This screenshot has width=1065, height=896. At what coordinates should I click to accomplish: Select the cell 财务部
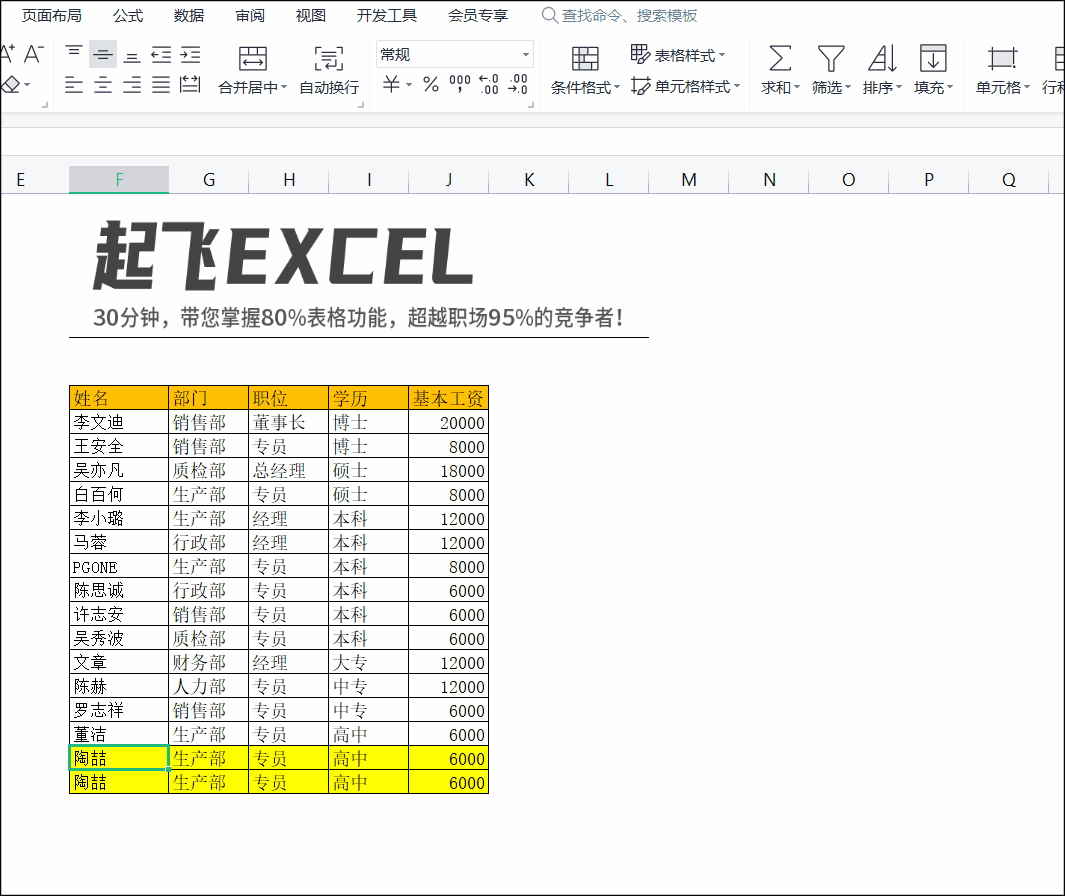tap(209, 662)
